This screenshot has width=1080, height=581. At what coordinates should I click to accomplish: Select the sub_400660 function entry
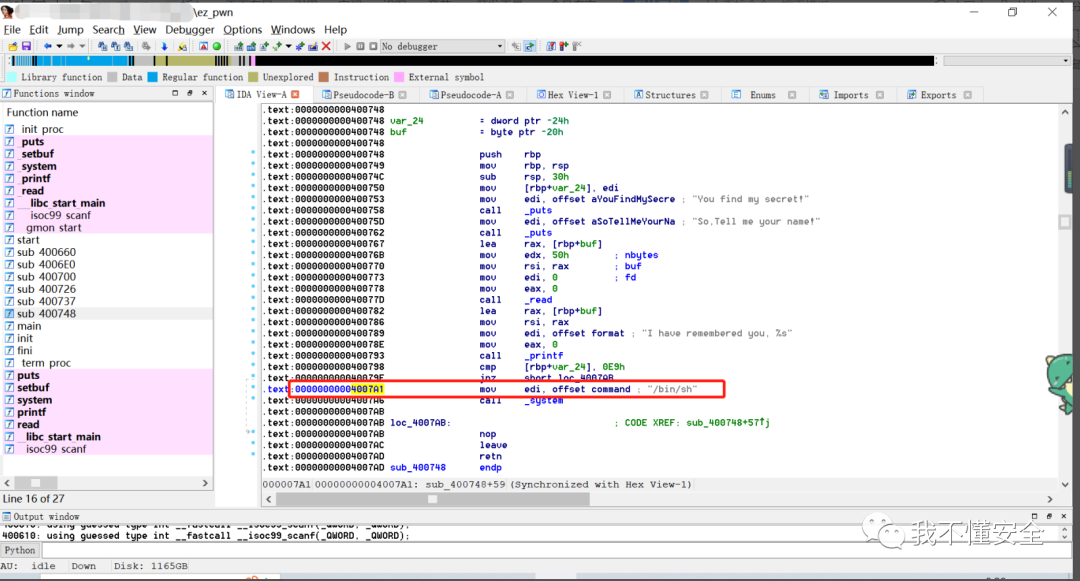click(46, 252)
